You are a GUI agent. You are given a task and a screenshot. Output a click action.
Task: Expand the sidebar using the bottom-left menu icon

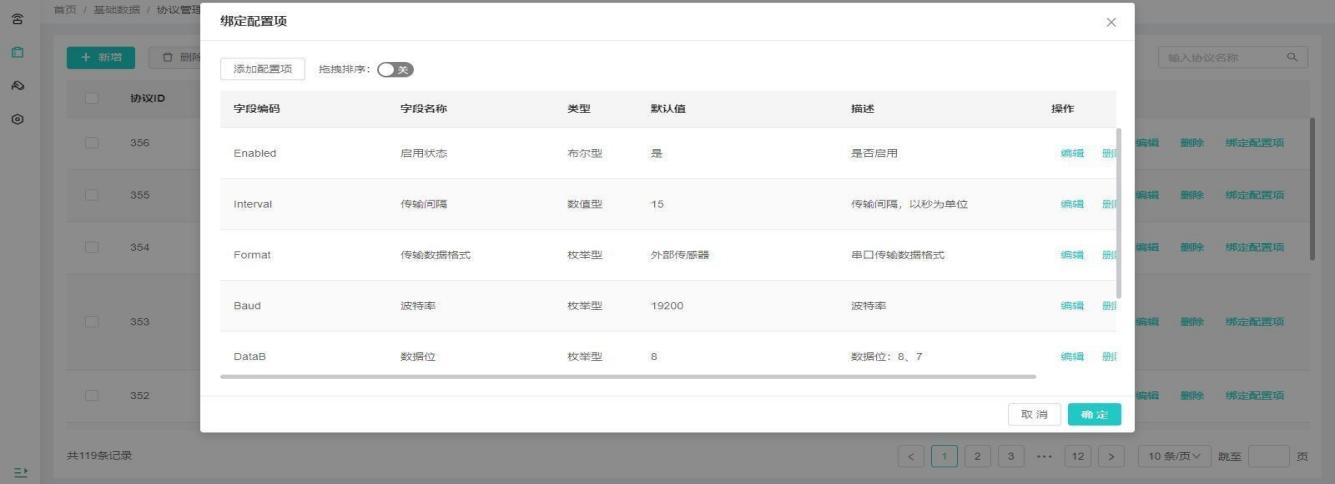19,471
